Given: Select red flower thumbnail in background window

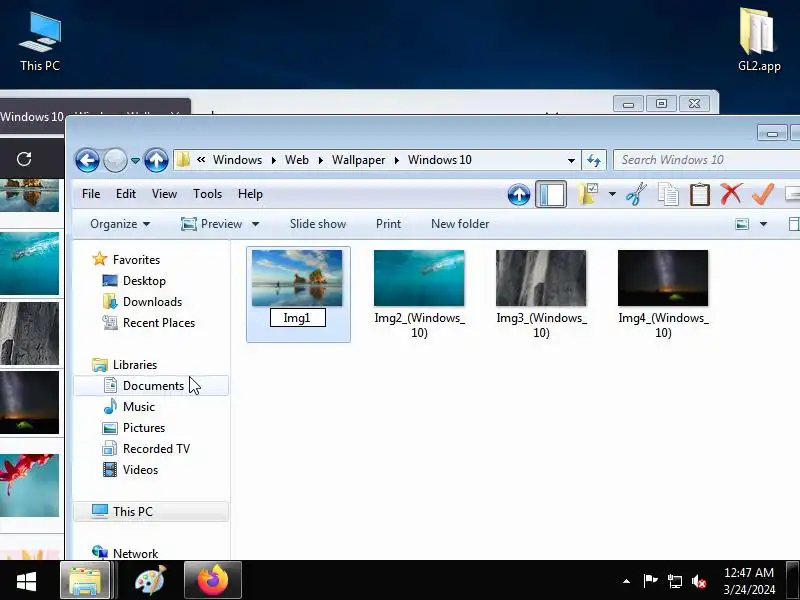Looking at the screenshot, I should (x=30, y=485).
